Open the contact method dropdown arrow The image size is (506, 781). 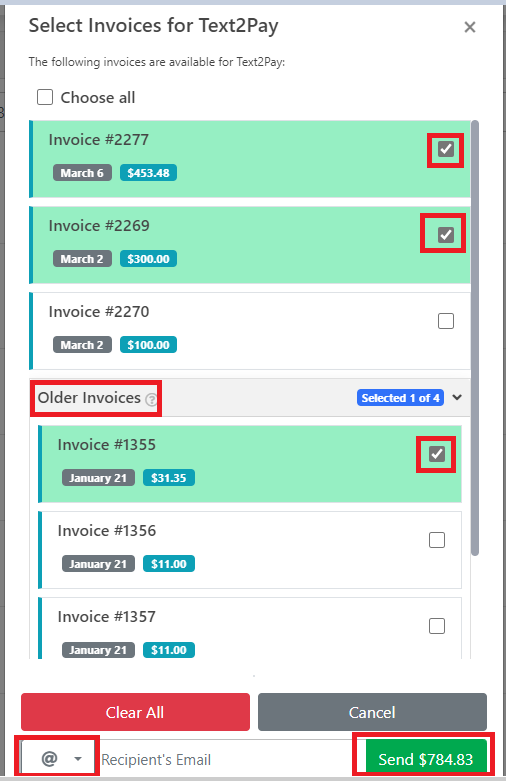pyautogui.click(x=78, y=759)
